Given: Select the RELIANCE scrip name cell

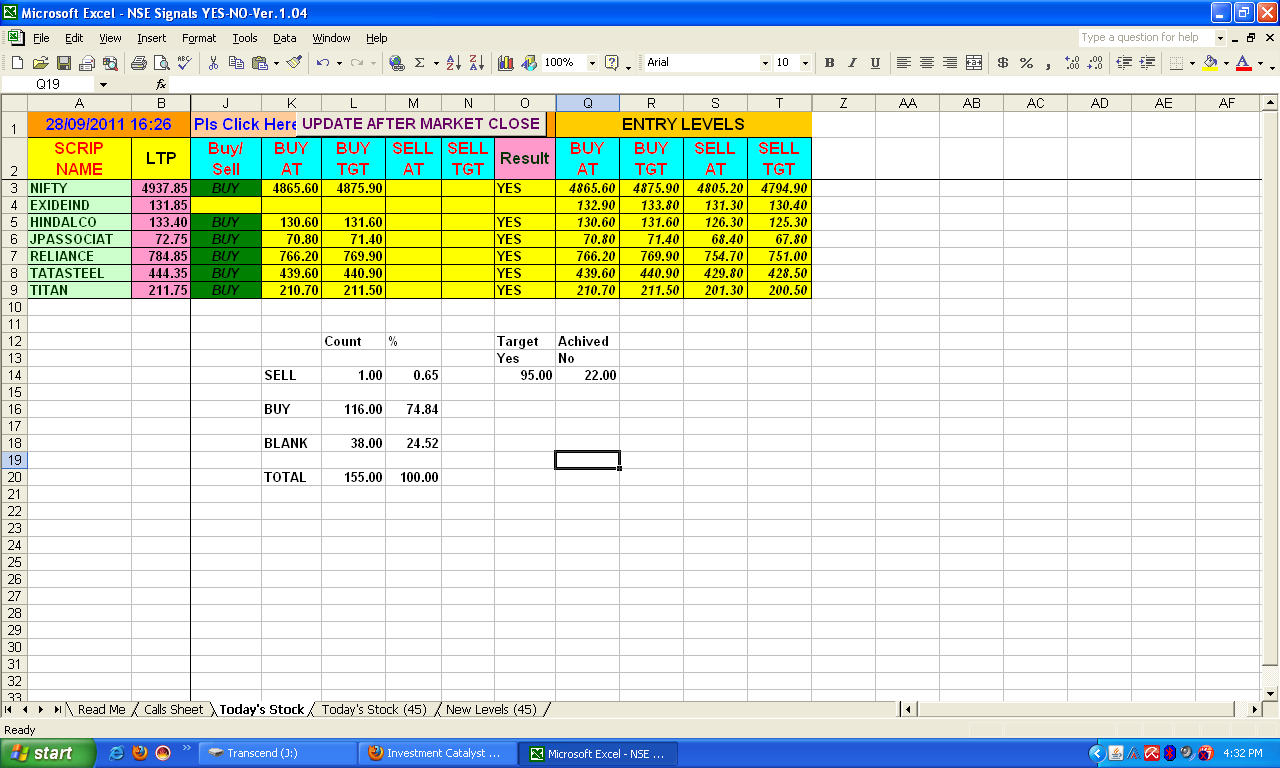Looking at the screenshot, I should tap(79, 256).
